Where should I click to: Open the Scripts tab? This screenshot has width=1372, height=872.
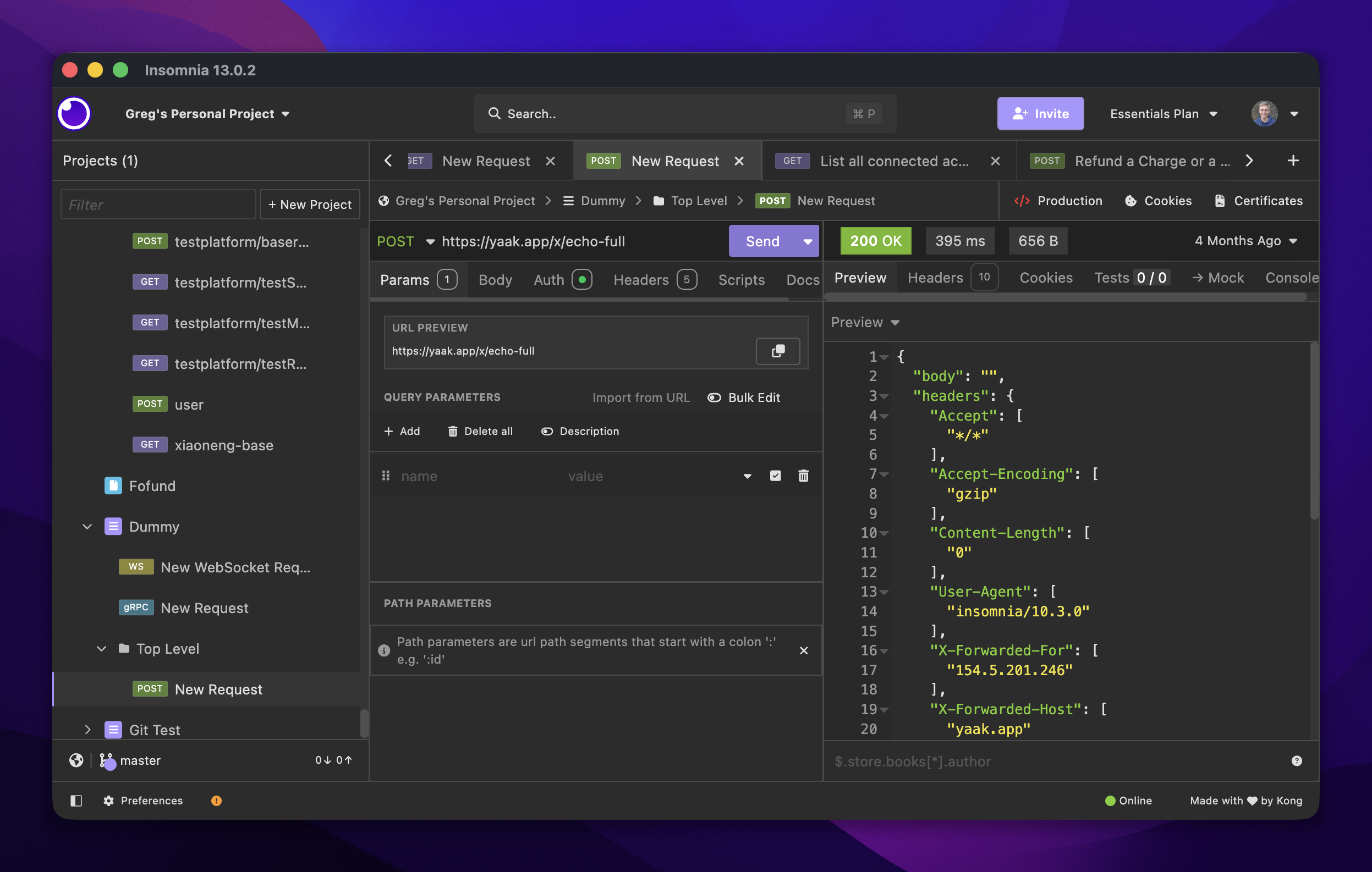(x=741, y=280)
